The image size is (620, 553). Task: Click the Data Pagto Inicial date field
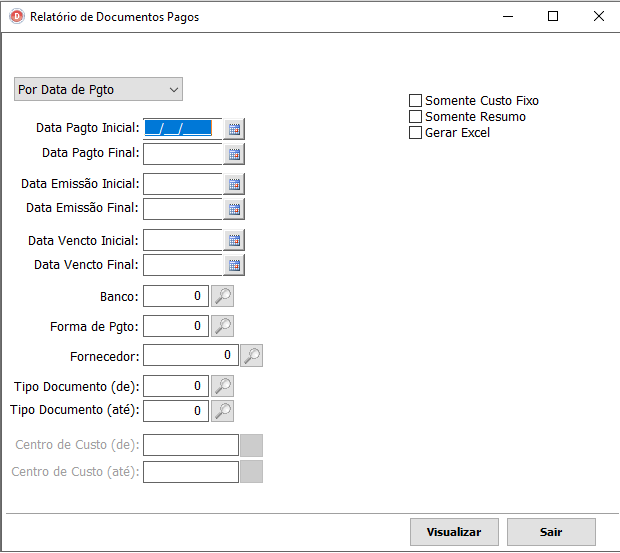point(182,128)
